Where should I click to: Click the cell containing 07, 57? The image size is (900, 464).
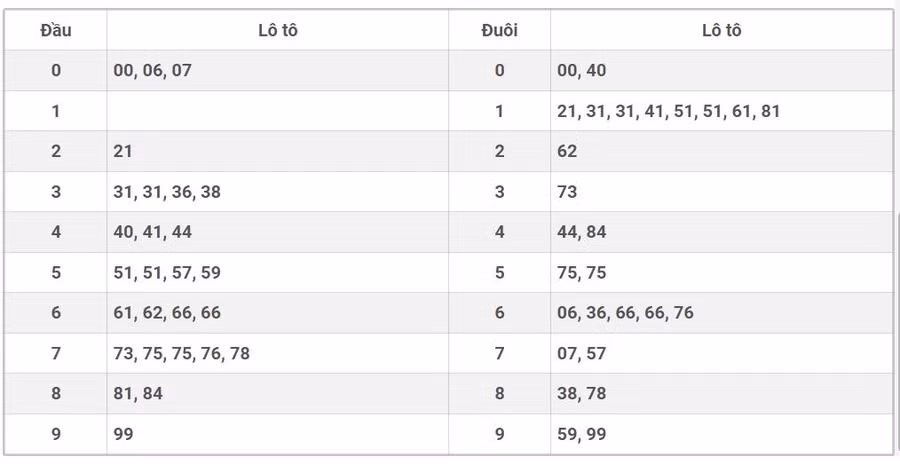(582, 353)
